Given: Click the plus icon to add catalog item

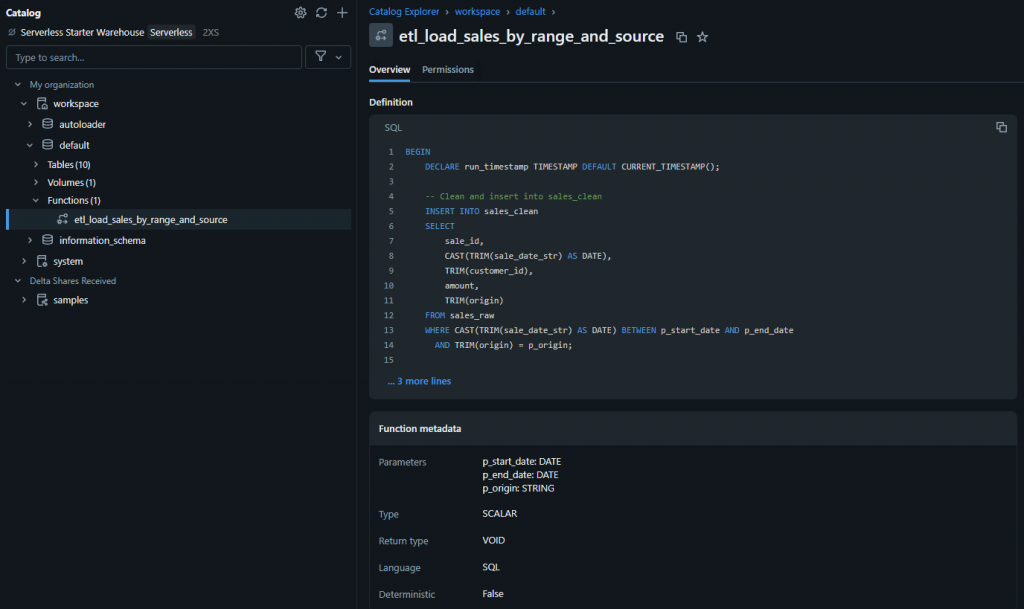Looking at the screenshot, I should point(342,13).
